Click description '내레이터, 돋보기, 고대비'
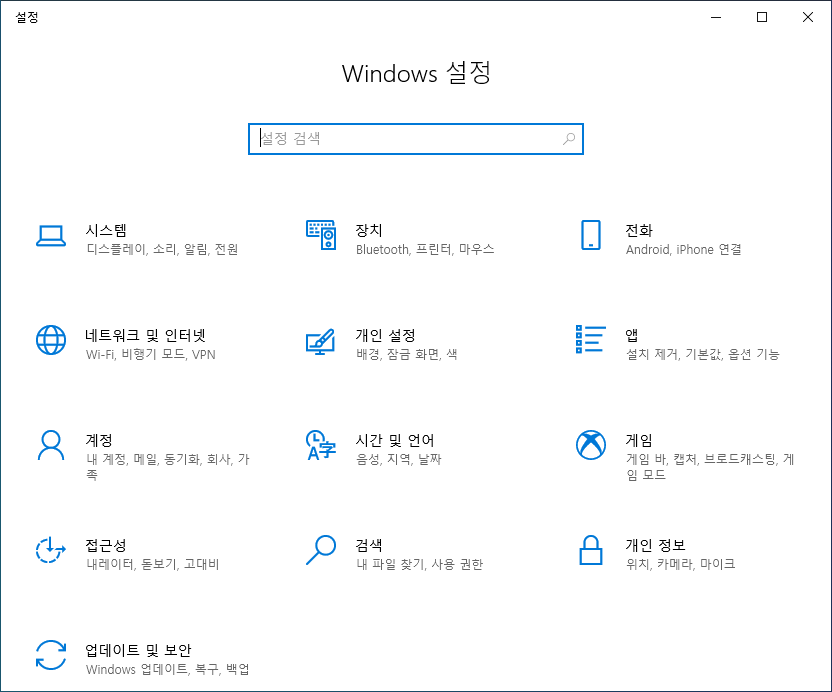Image resolution: width=832 pixels, height=692 pixels. point(153,564)
